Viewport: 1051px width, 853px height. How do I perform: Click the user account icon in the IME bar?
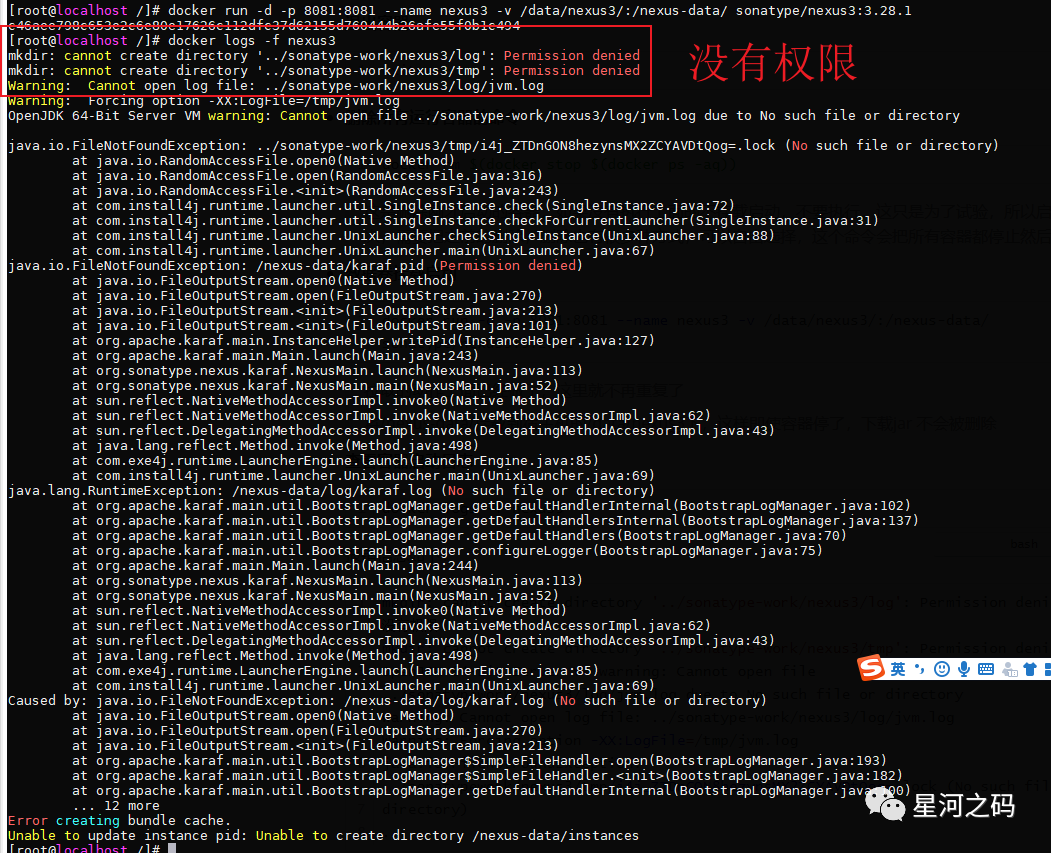[x=1009, y=669]
